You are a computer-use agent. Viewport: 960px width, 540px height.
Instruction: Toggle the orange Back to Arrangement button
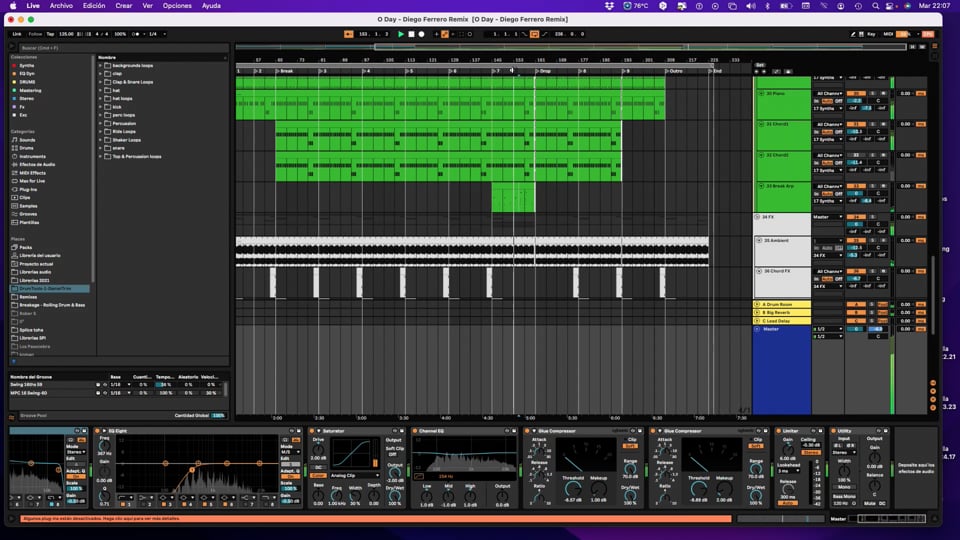348,34
